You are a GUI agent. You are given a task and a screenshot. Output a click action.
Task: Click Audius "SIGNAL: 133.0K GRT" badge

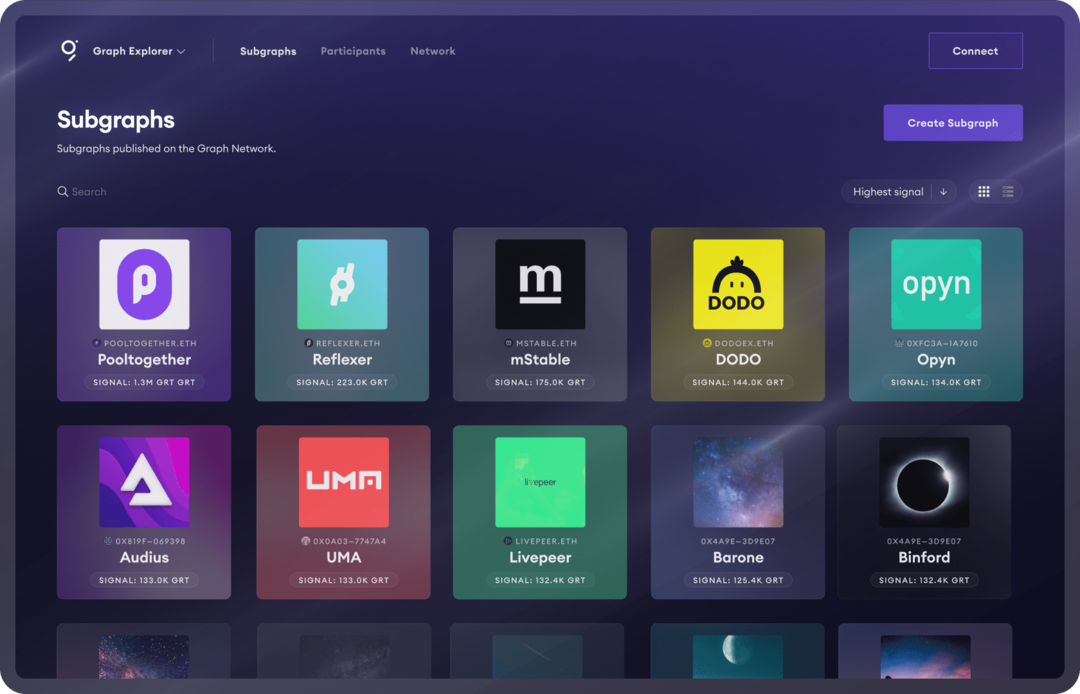[x=144, y=580]
